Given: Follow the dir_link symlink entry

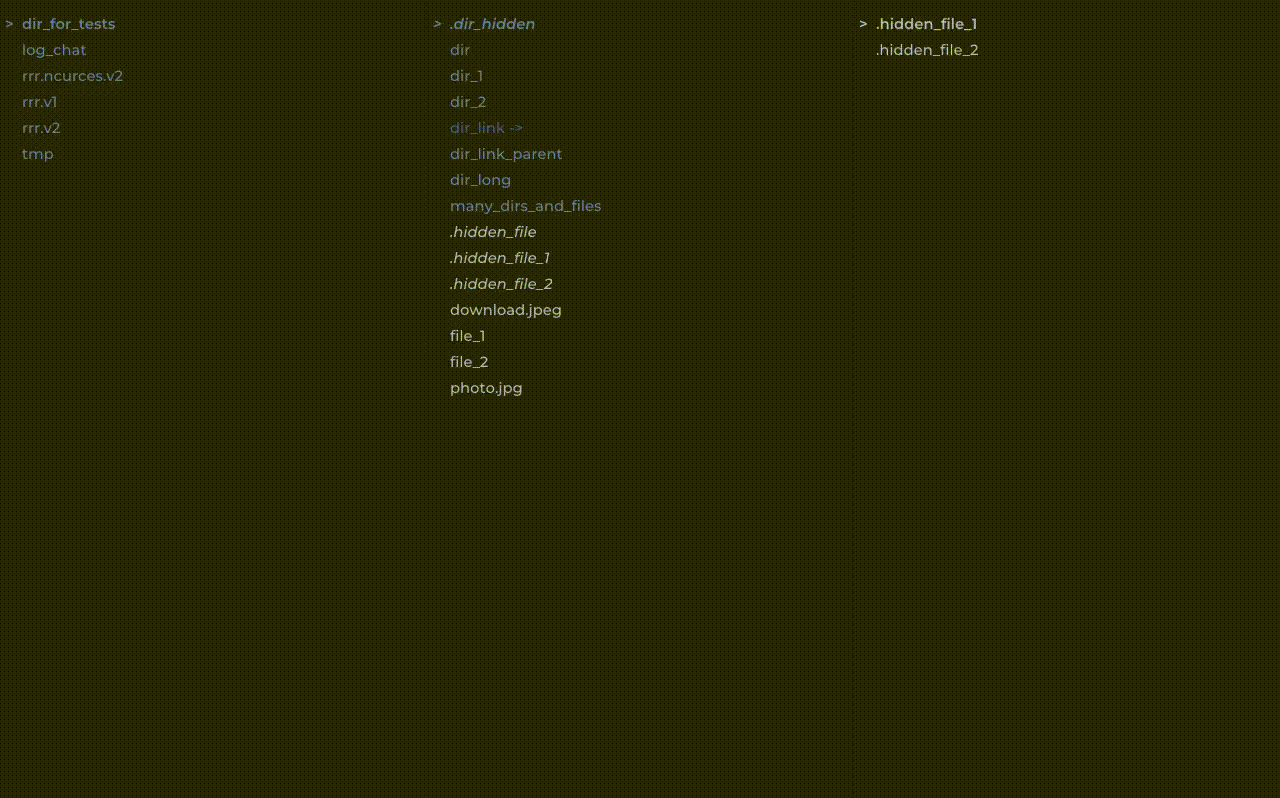Looking at the screenshot, I should coord(486,128).
